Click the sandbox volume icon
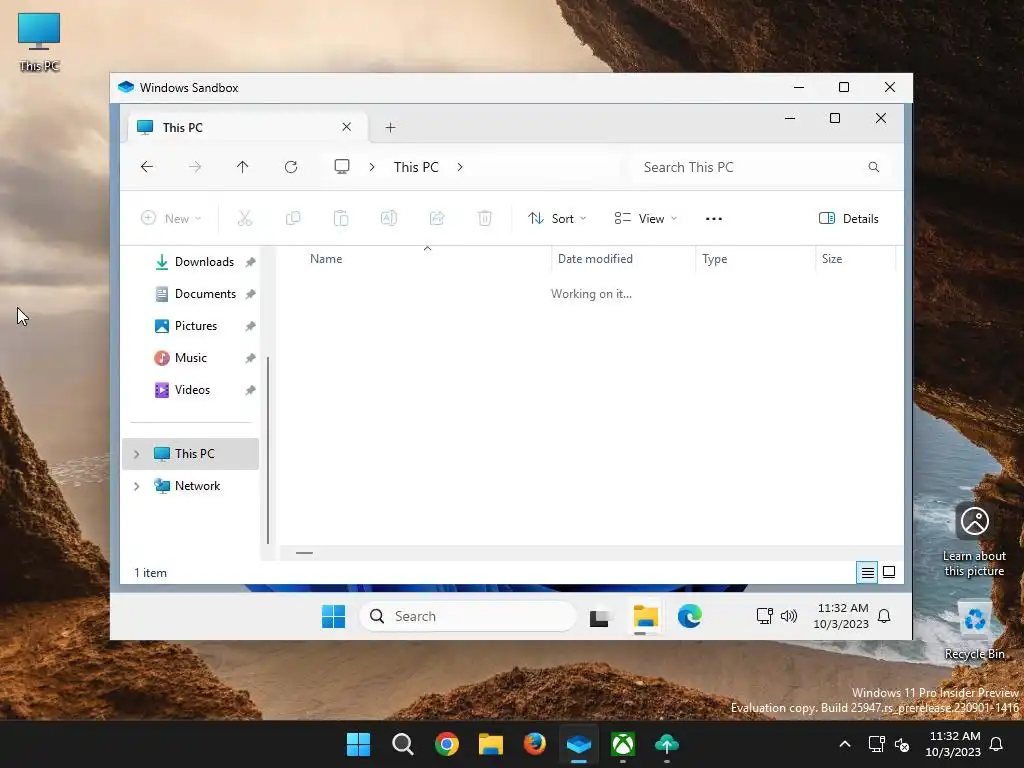 click(x=789, y=616)
